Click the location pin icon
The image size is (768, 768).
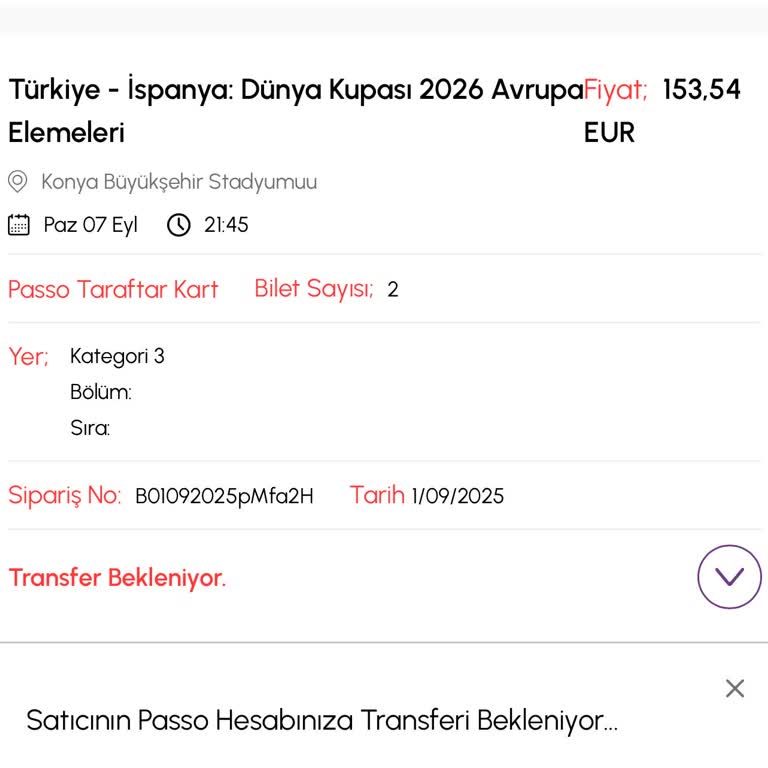17,182
